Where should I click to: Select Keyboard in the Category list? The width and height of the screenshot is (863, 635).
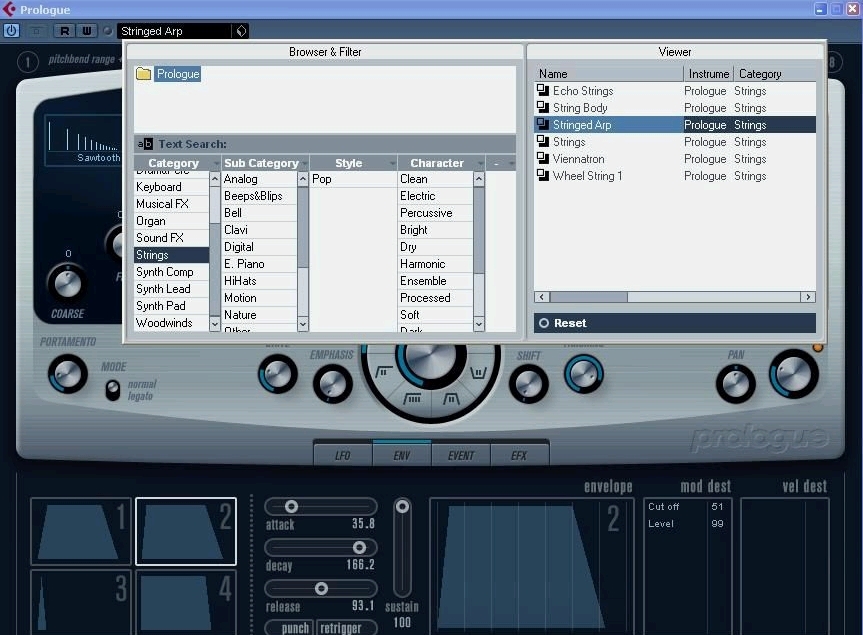tap(171, 187)
